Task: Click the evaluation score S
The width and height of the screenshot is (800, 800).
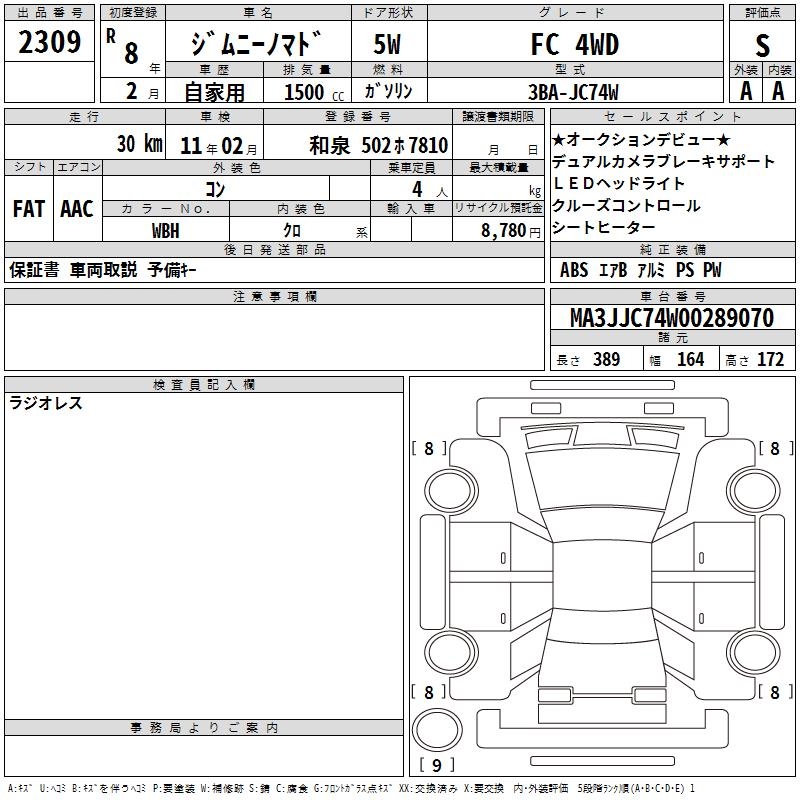Action: (x=762, y=45)
